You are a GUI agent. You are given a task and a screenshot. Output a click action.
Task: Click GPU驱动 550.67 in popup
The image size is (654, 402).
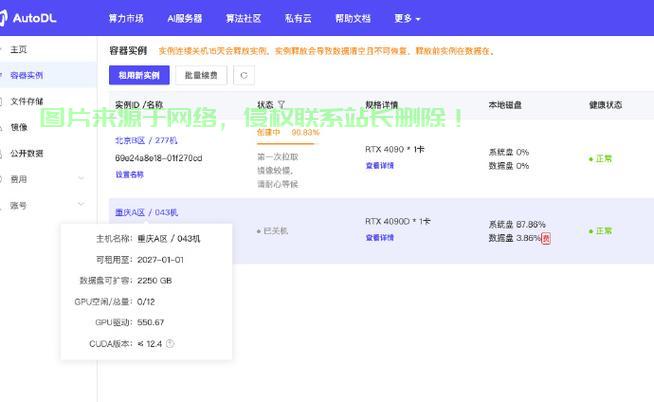[130, 322]
